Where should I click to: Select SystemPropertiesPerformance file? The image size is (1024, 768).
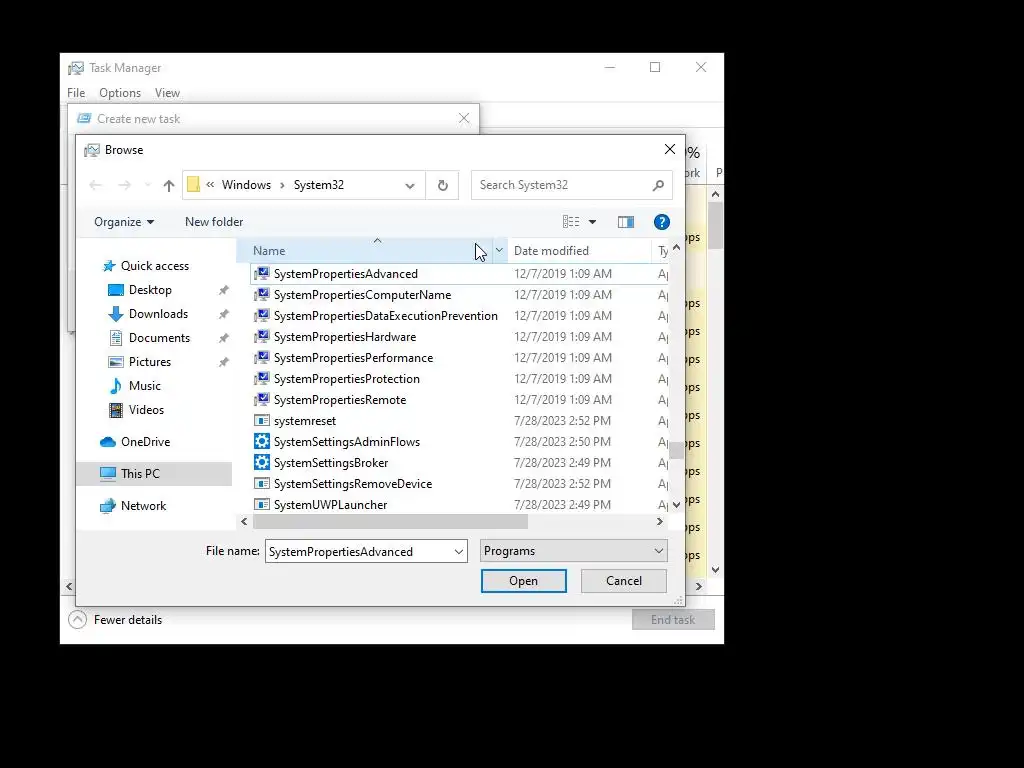coord(353,358)
